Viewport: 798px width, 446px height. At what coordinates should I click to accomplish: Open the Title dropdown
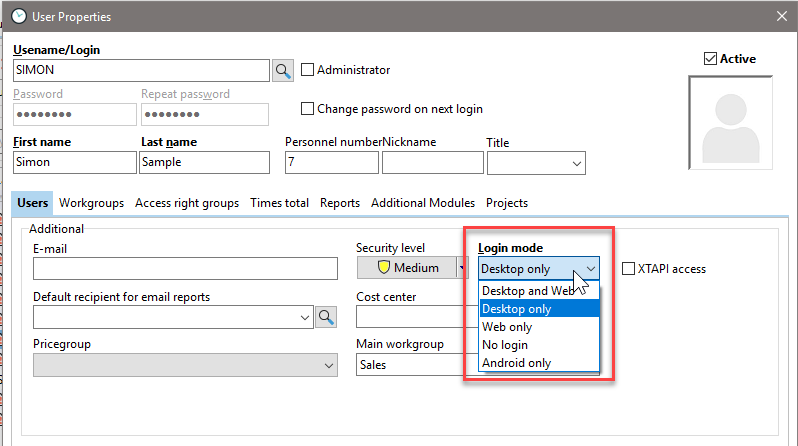point(576,163)
